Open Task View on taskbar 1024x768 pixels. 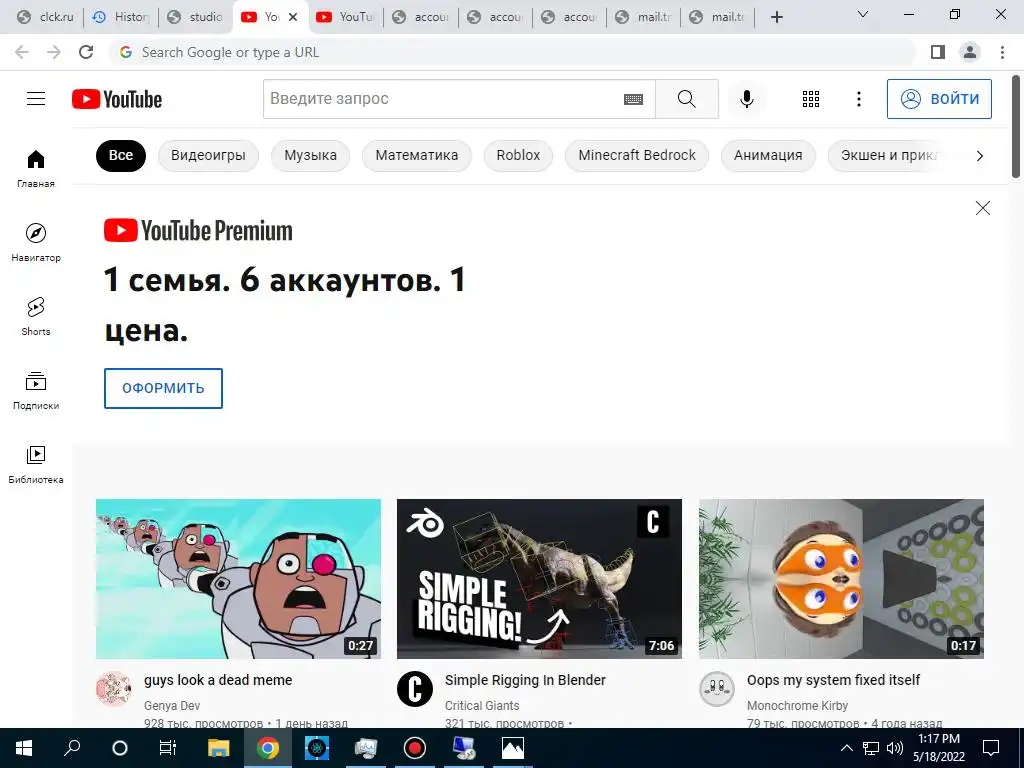point(168,748)
